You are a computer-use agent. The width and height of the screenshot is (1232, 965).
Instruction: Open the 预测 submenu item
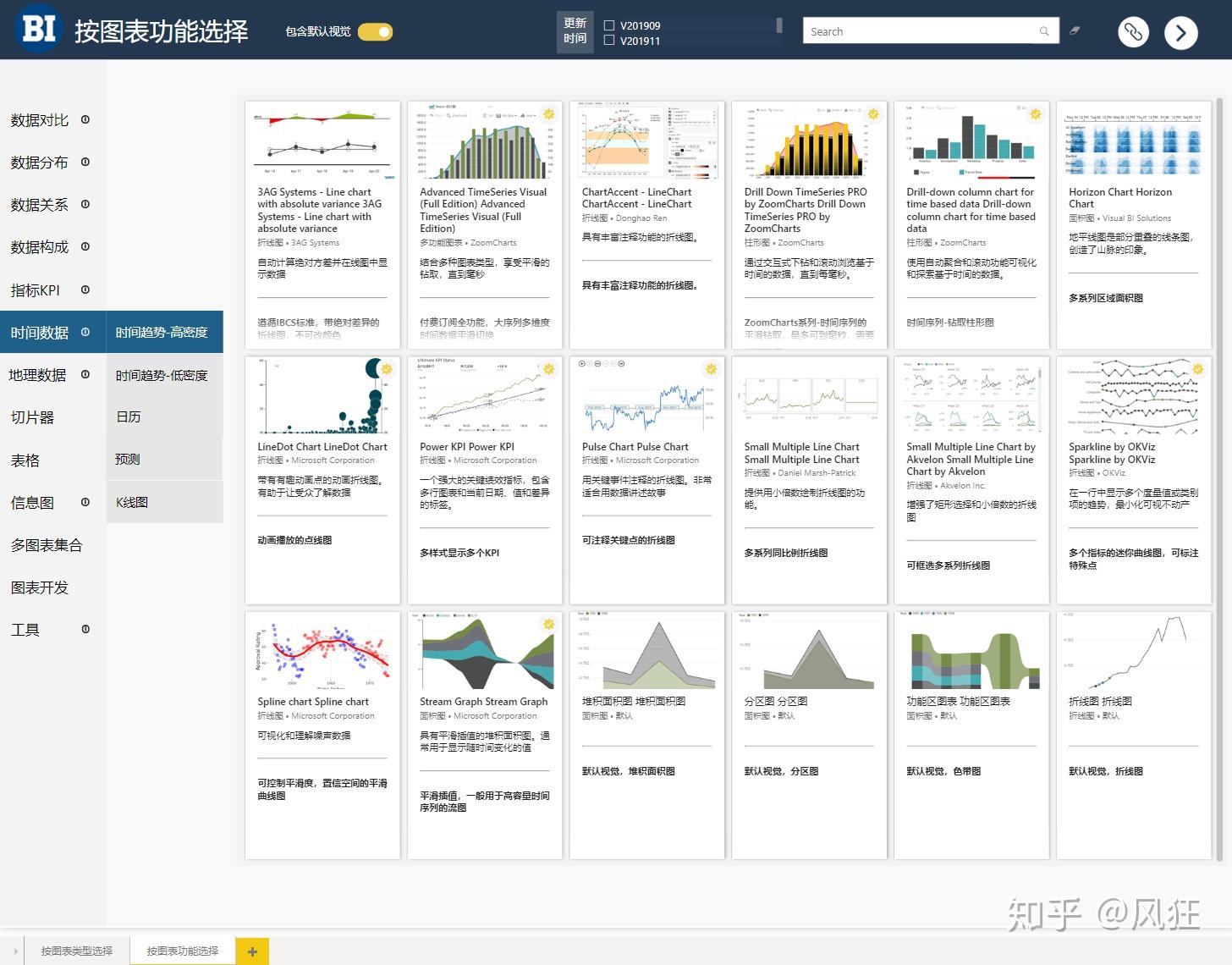click(164, 459)
